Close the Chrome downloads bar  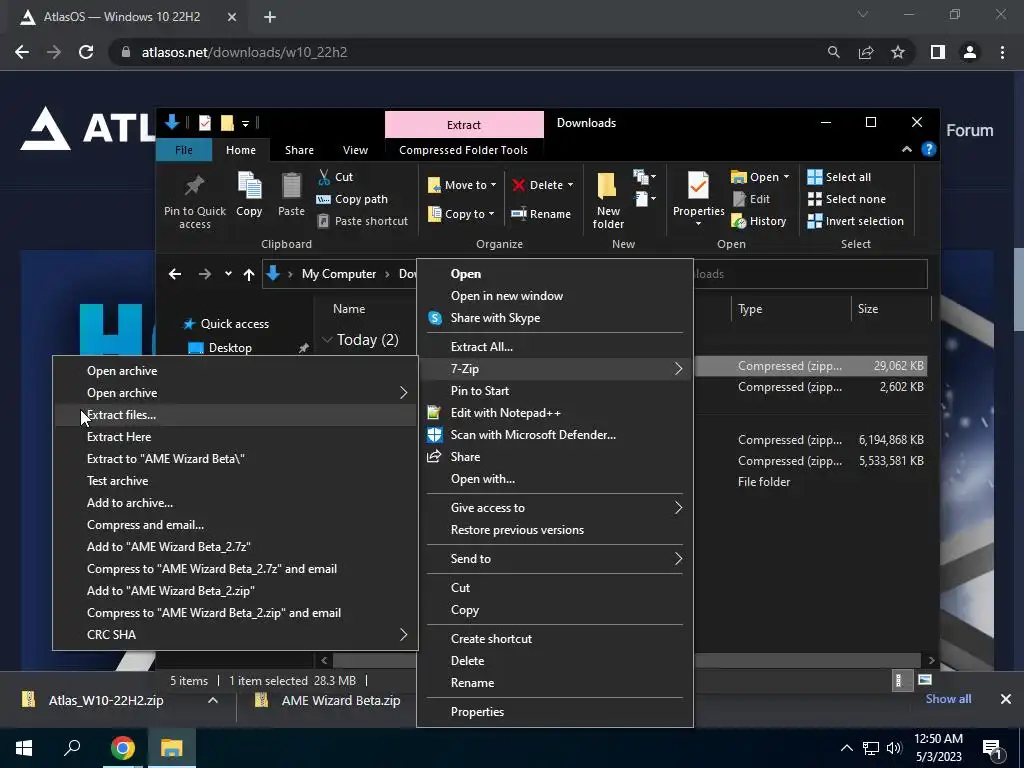(x=1006, y=699)
